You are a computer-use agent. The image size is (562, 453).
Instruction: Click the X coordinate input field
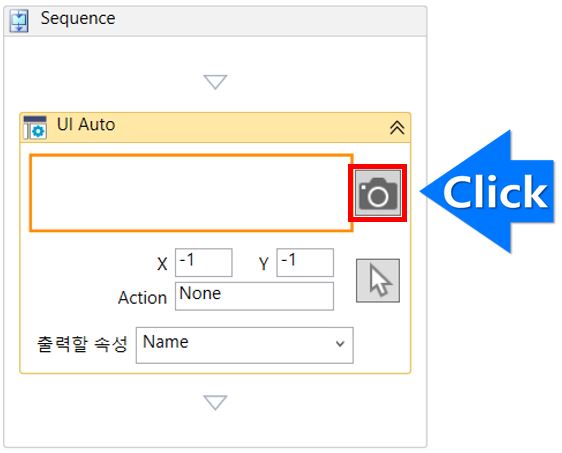point(204,262)
